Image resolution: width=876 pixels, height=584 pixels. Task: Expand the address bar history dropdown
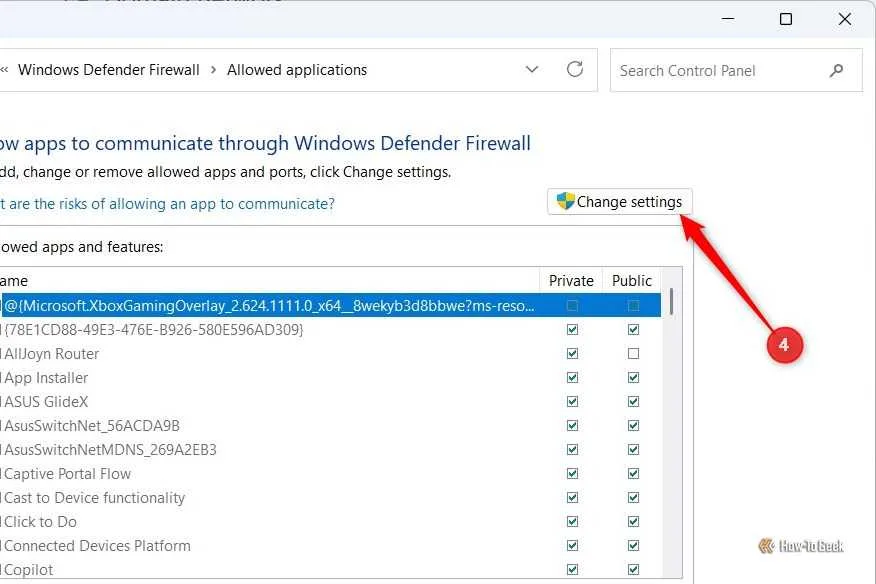(x=532, y=69)
